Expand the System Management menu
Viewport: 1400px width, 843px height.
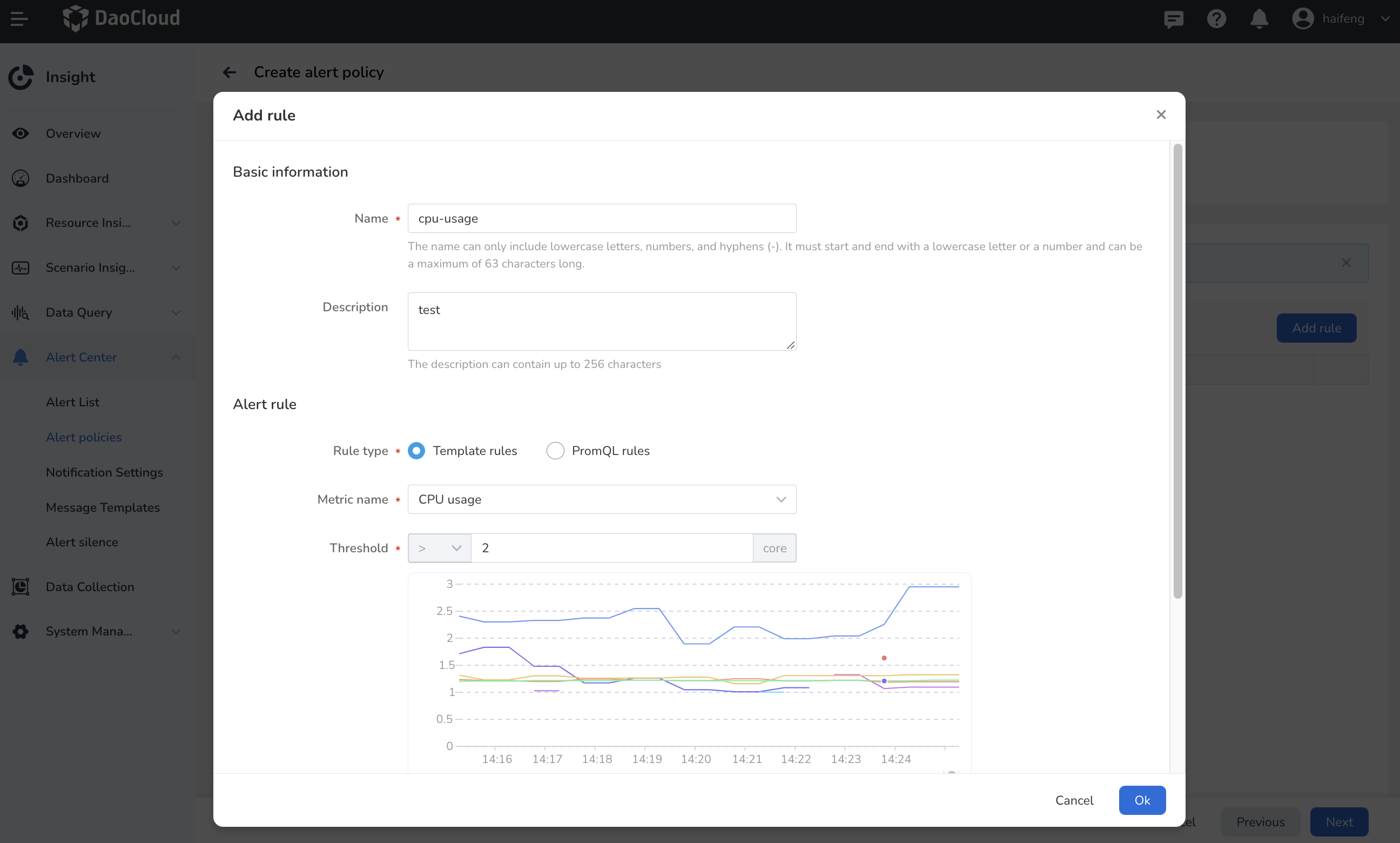(x=176, y=631)
